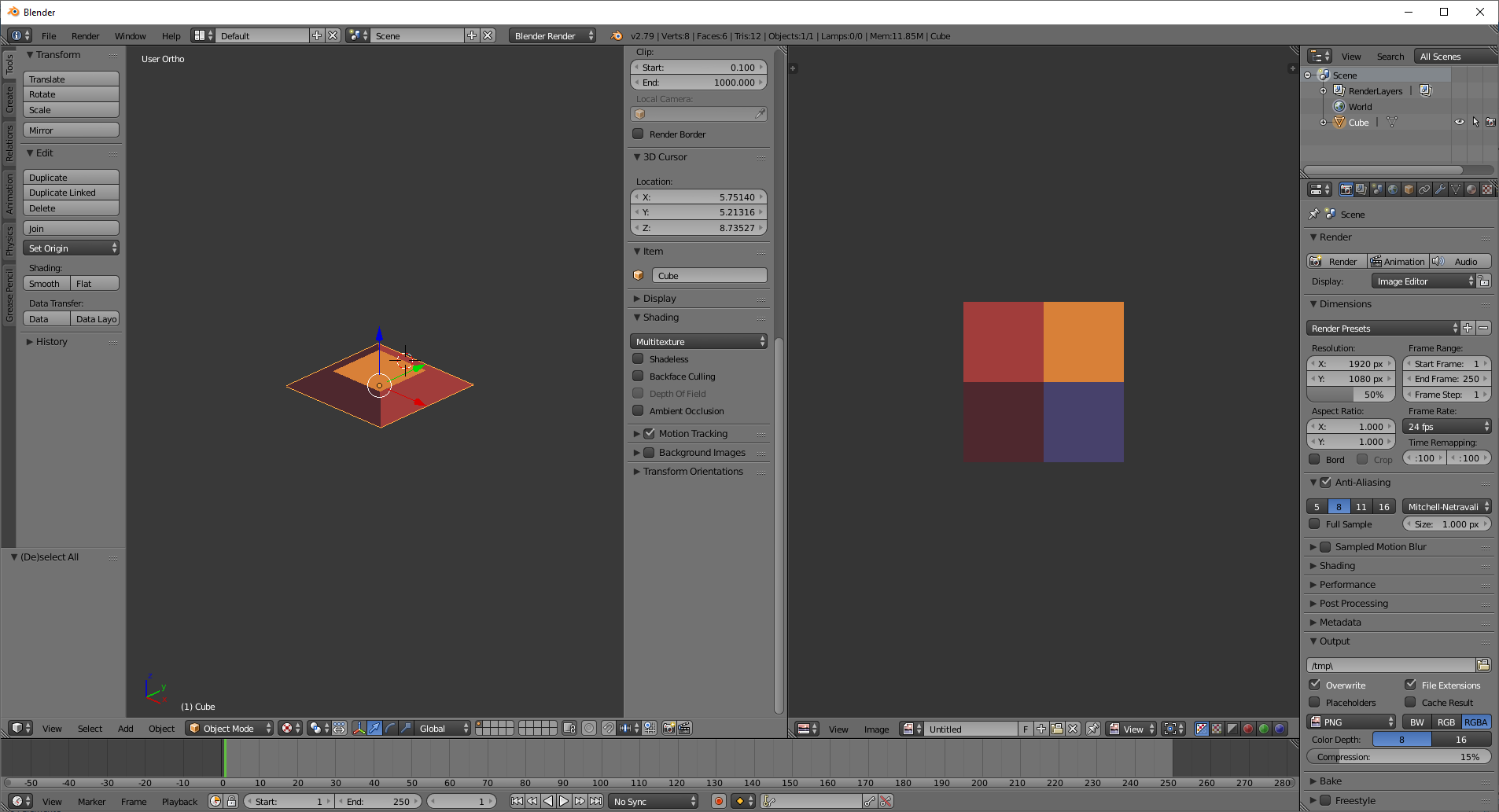The width and height of the screenshot is (1499, 812).
Task: Expand the Cube item in outliner
Action: point(1323,123)
